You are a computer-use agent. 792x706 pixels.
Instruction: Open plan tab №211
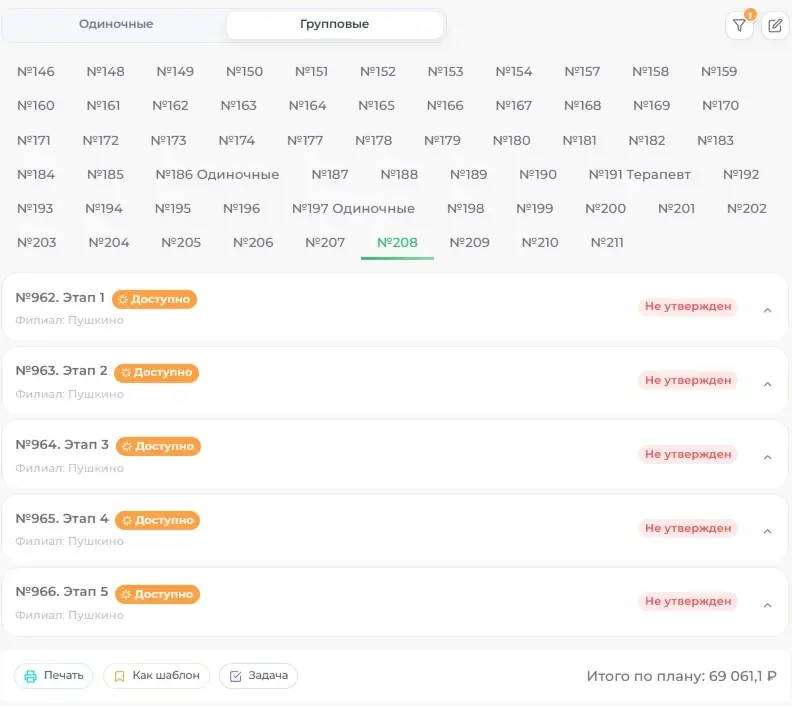pyautogui.click(x=607, y=242)
